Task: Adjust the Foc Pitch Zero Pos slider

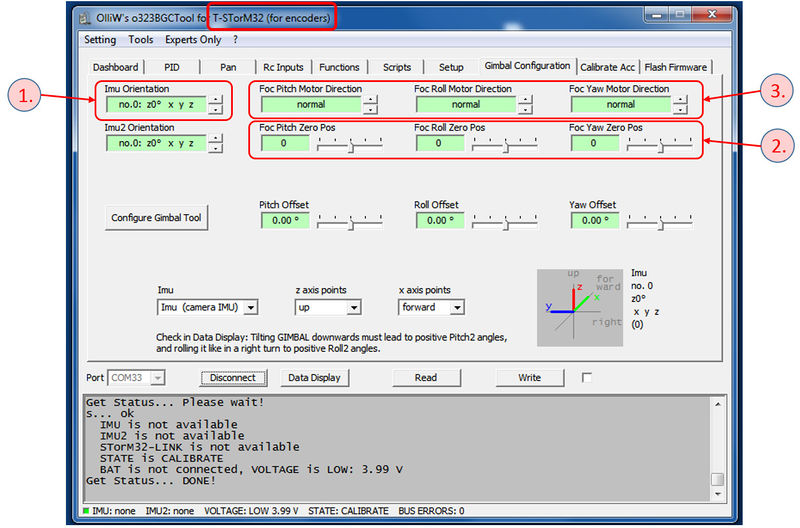Action: [350, 144]
